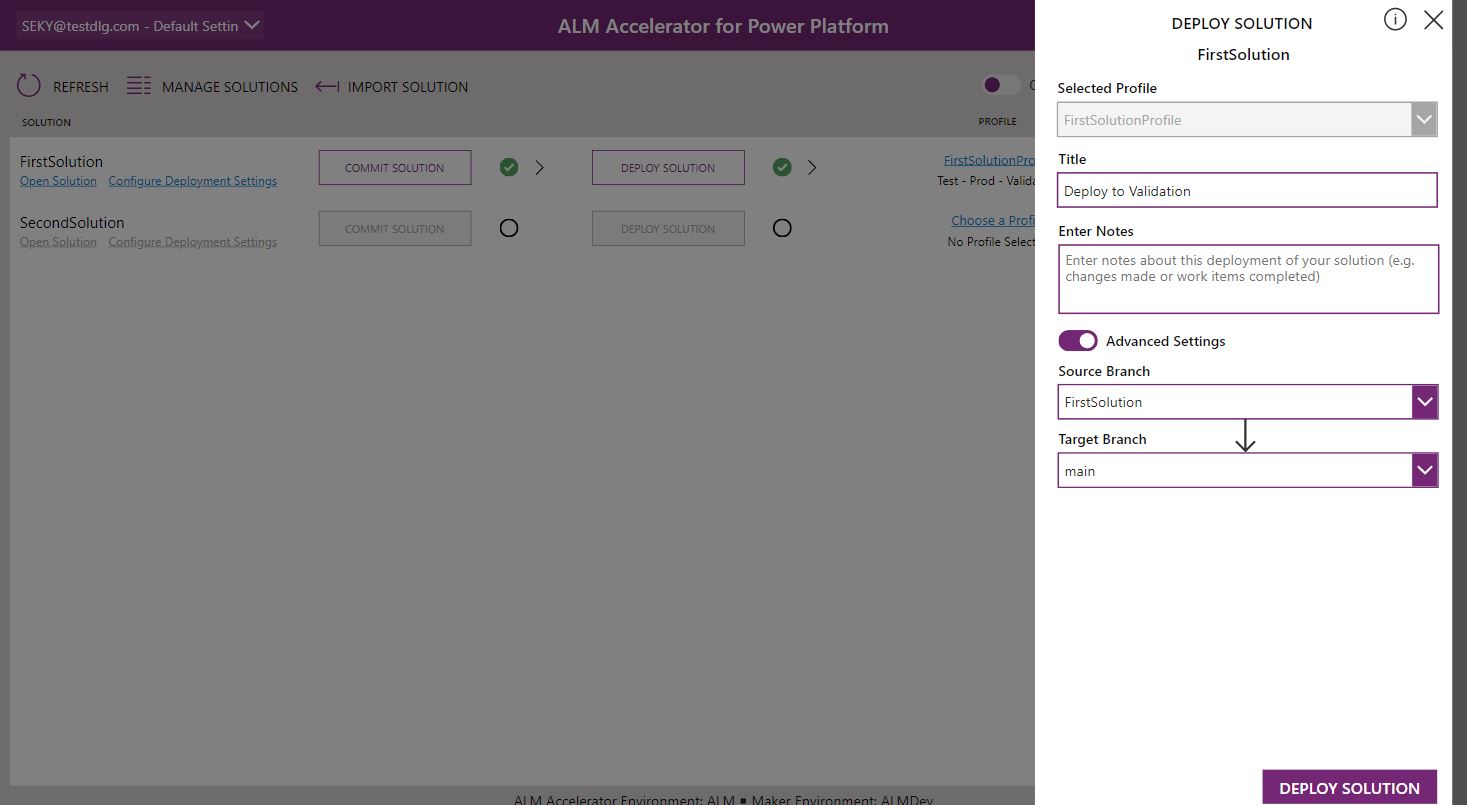The image size is (1467, 805).
Task: Click FirstSolution's green commit success checkmark
Action: 509,167
